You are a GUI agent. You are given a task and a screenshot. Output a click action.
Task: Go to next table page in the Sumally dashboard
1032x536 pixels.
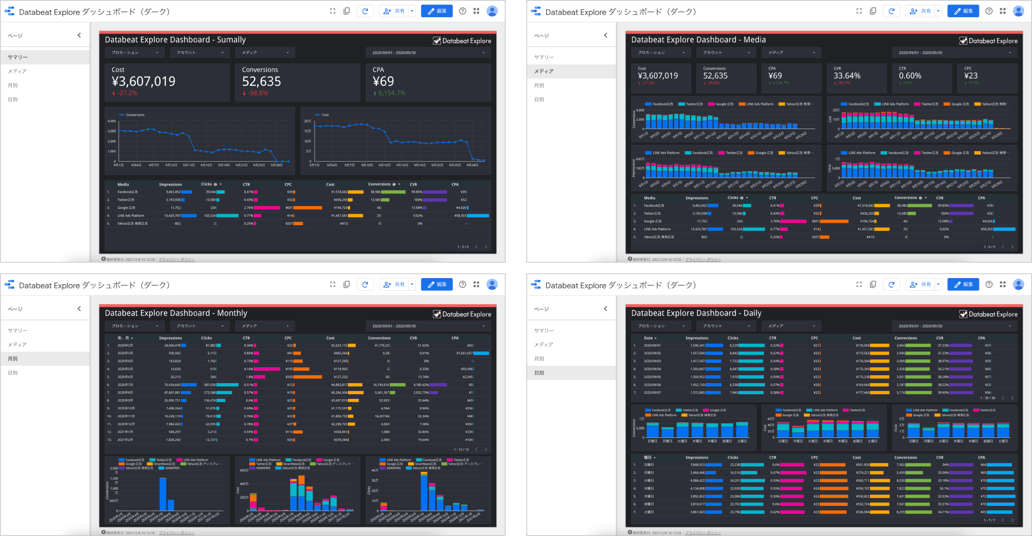487,247
